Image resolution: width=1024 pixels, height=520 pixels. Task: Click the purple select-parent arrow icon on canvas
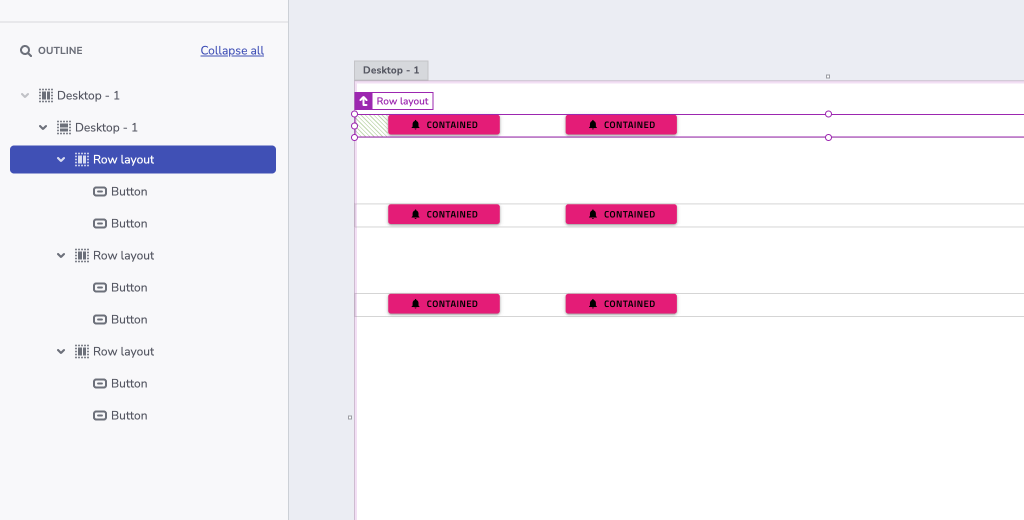point(364,101)
